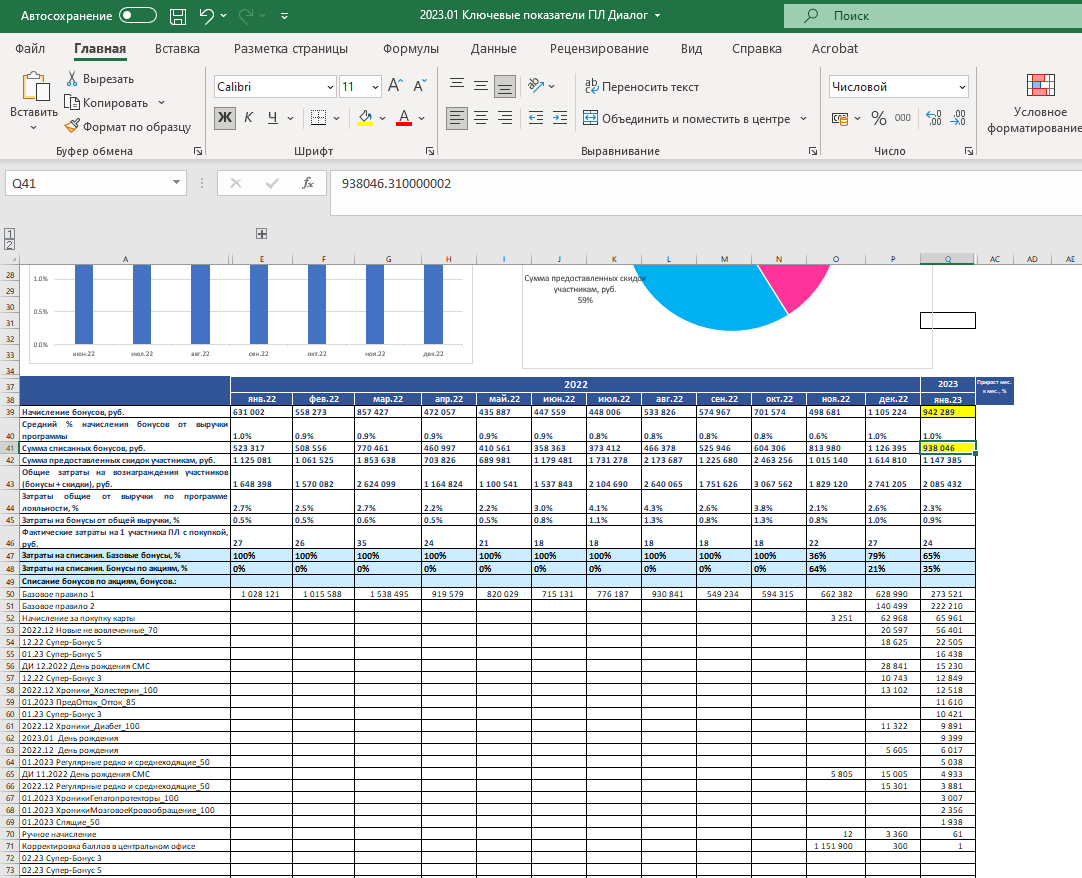Image resolution: width=1082 pixels, height=878 pixels.
Task: Switch to the Вставка ribbon tab
Action: 177,49
